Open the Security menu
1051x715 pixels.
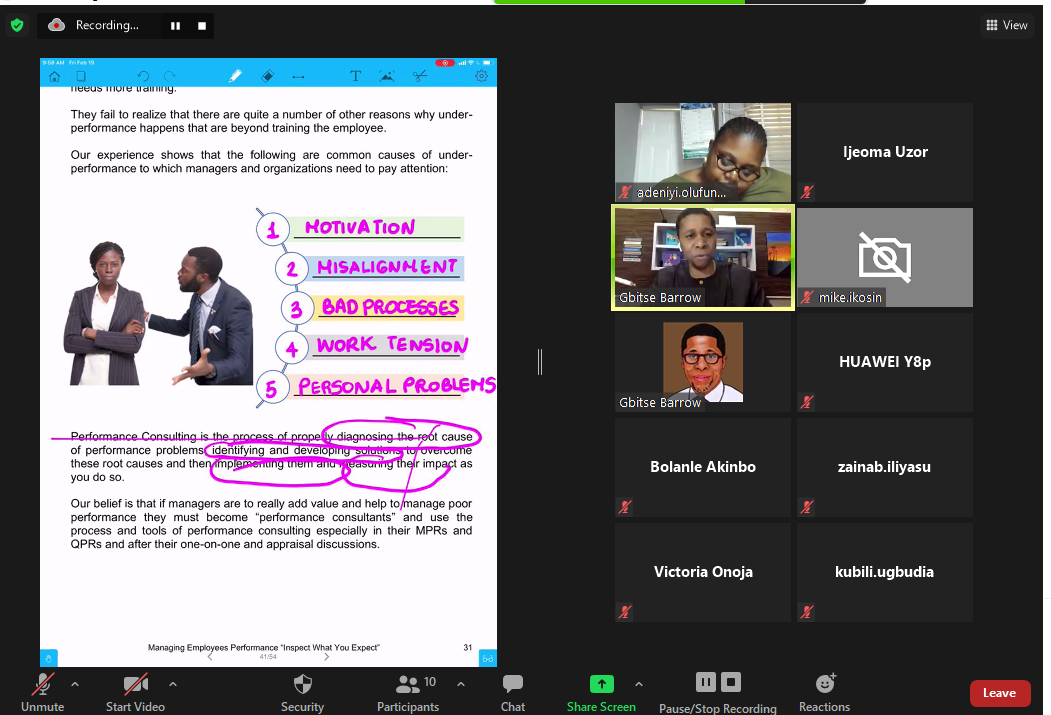coord(302,692)
